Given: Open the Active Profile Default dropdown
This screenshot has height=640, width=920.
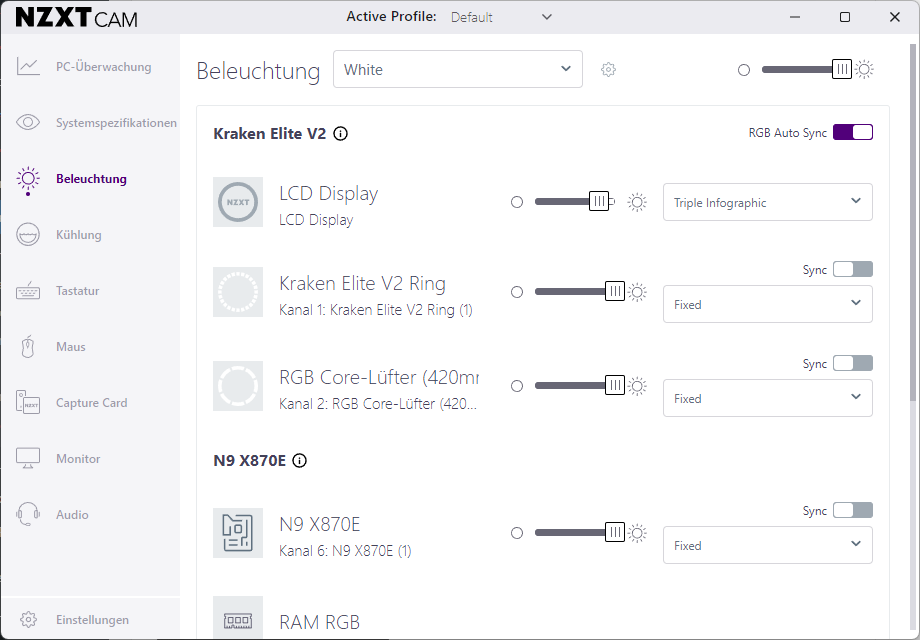Looking at the screenshot, I should pyautogui.click(x=501, y=17).
